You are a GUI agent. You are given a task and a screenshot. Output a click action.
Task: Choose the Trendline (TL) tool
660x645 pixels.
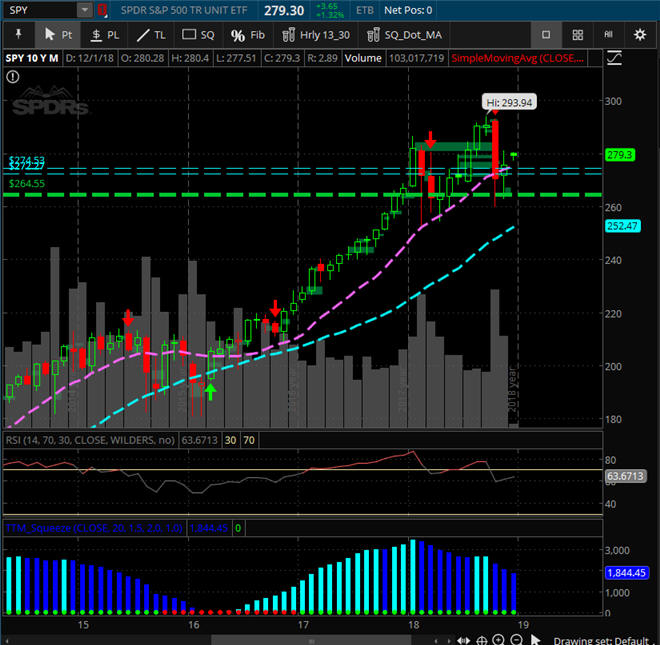pyautogui.click(x=152, y=34)
